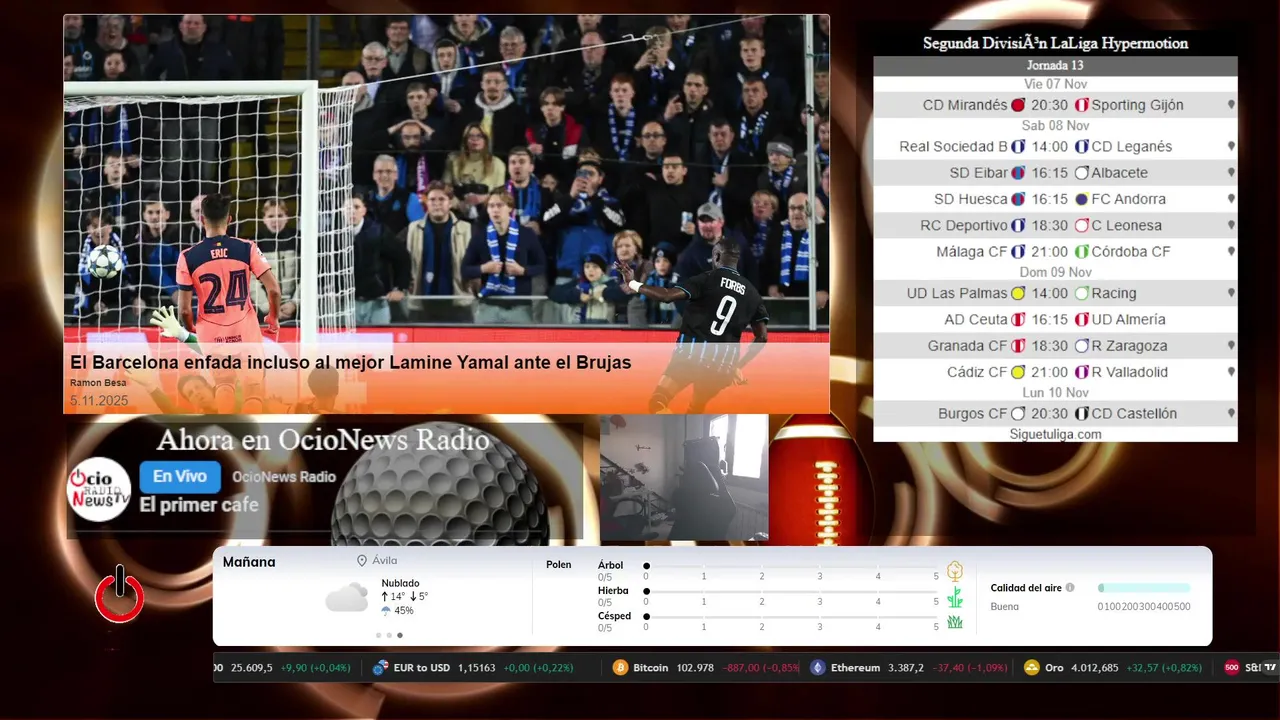Screen dimensions: 1280x720
Task: Click the Ethereum price 3.387,2
Action: tap(906, 667)
